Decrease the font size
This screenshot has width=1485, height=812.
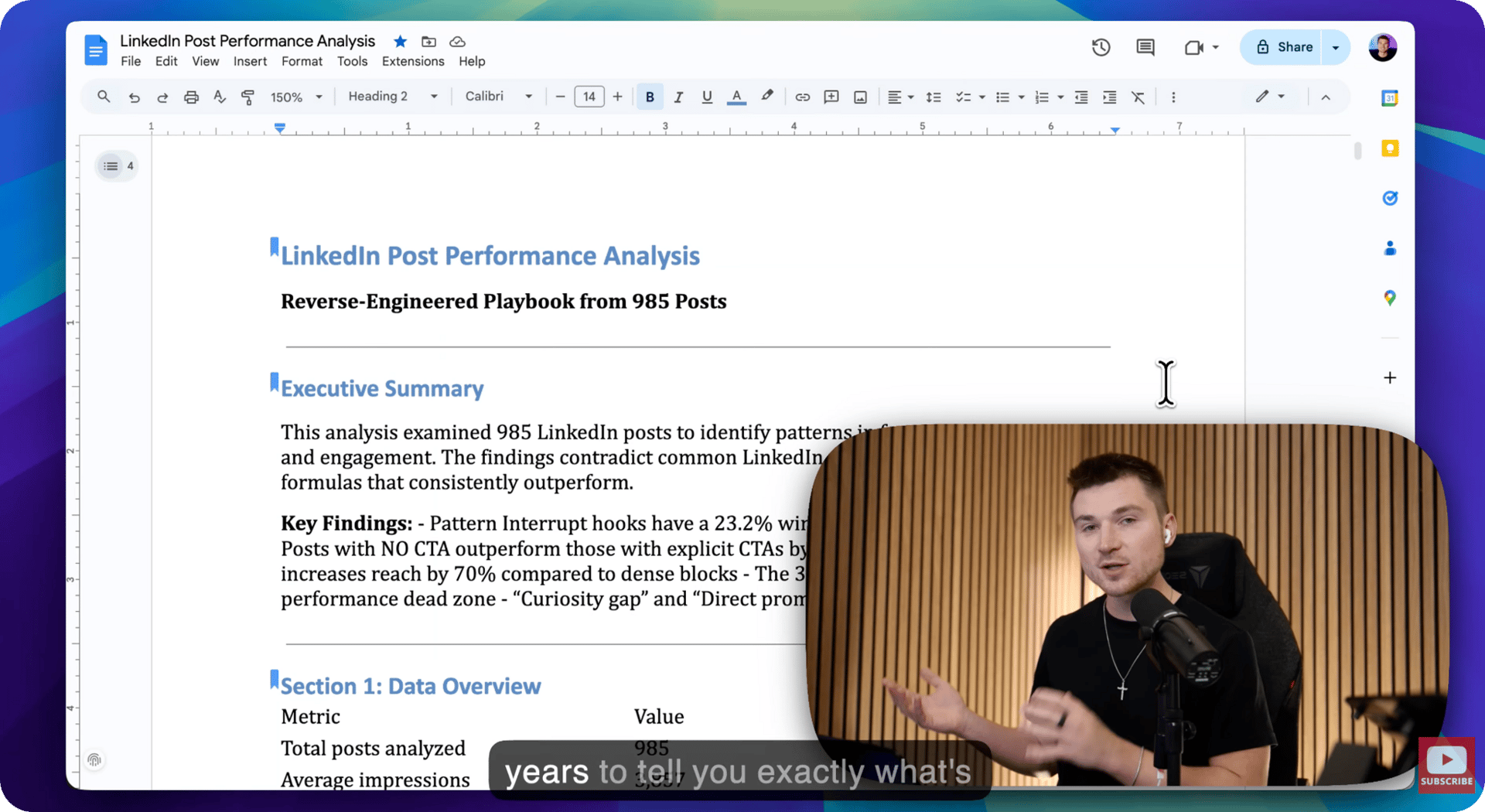[x=560, y=97]
